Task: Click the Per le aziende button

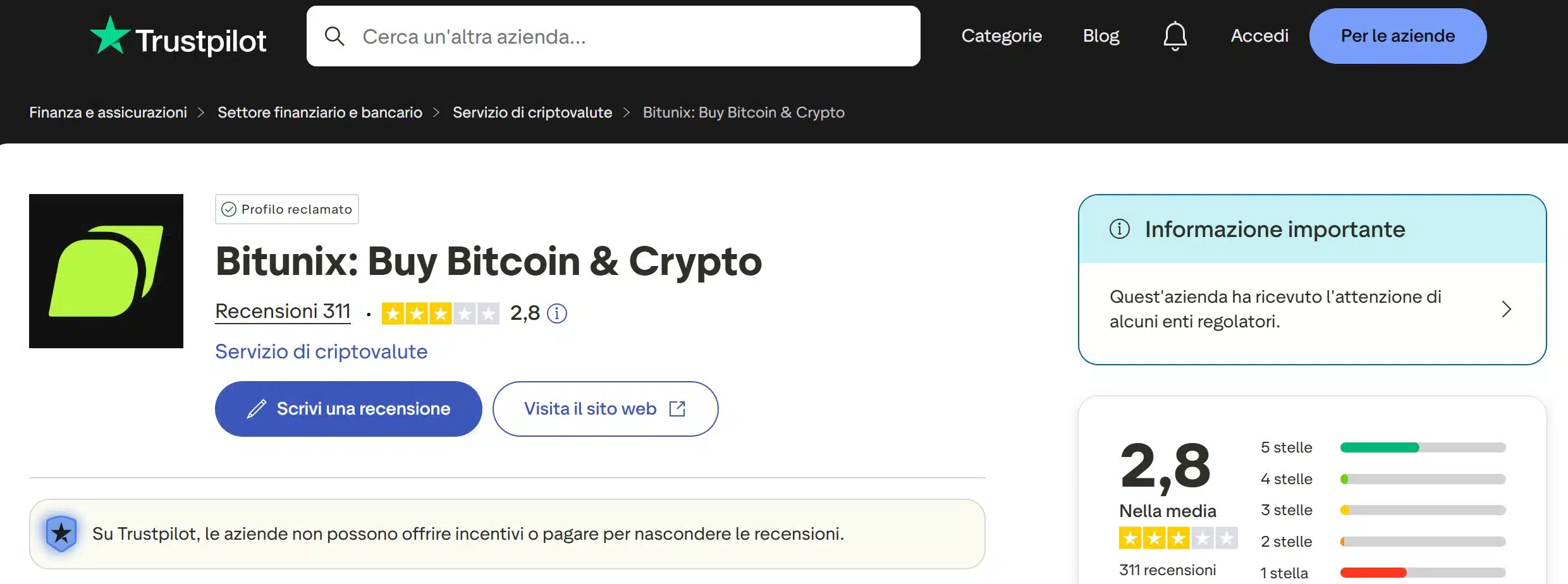Action: point(1397,36)
